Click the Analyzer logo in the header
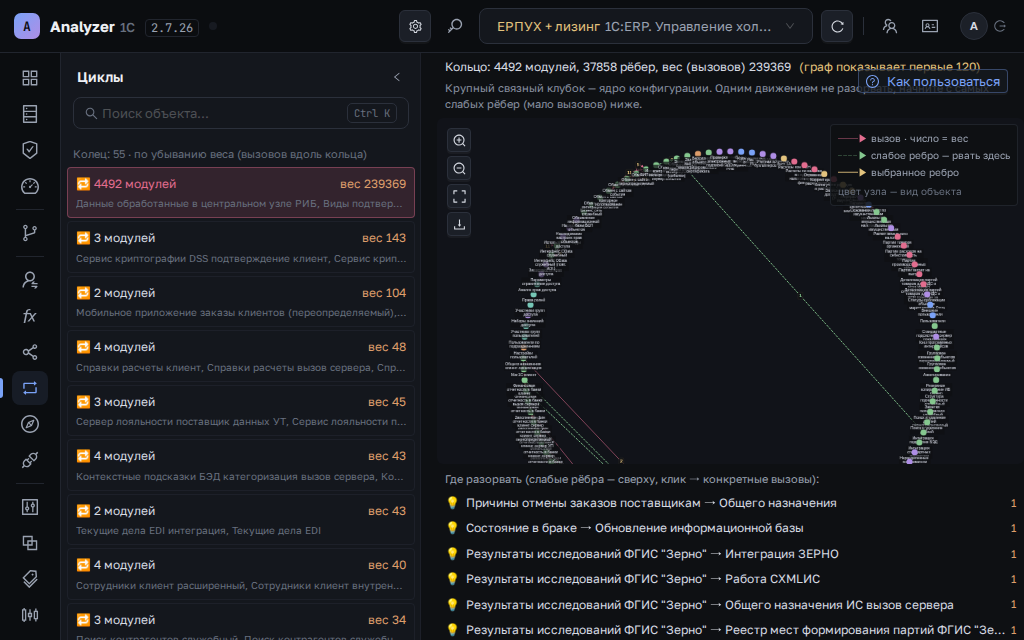1024x640 pixels. [27, 26]
